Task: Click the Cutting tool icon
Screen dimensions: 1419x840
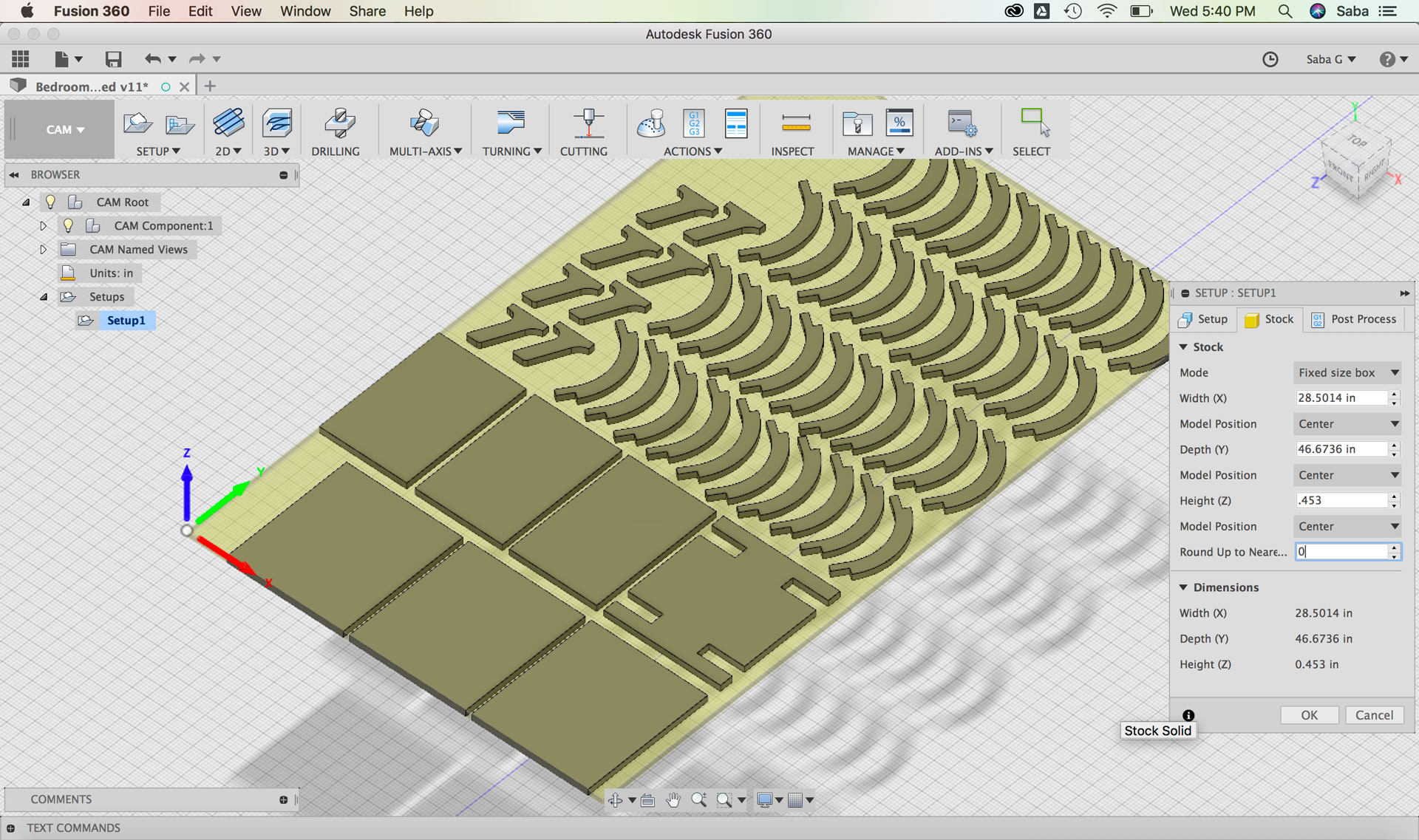Action: (x=588, y=123)
